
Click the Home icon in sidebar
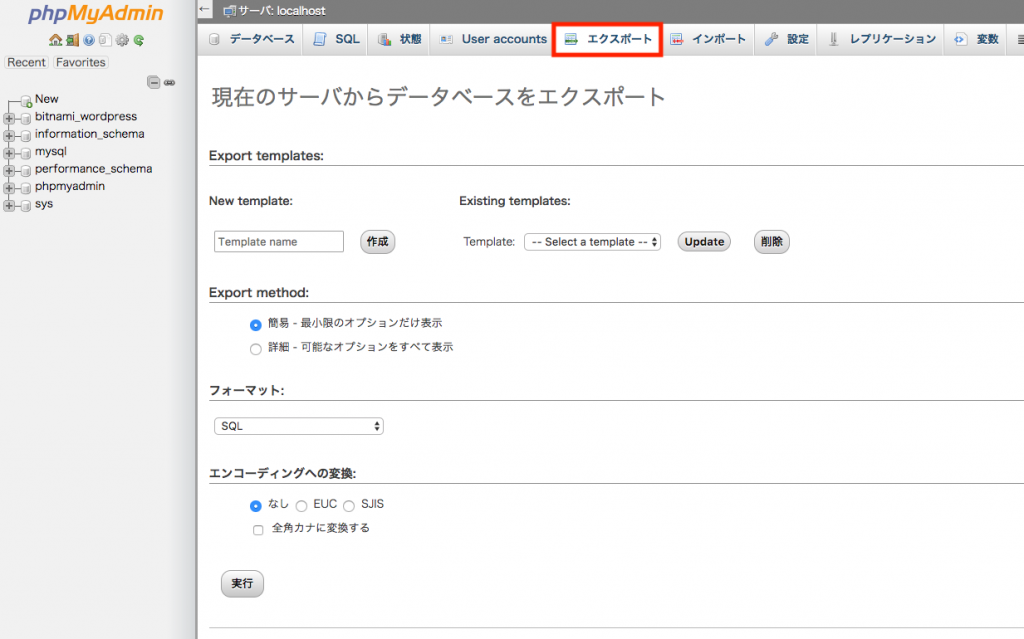pos(55,41)
